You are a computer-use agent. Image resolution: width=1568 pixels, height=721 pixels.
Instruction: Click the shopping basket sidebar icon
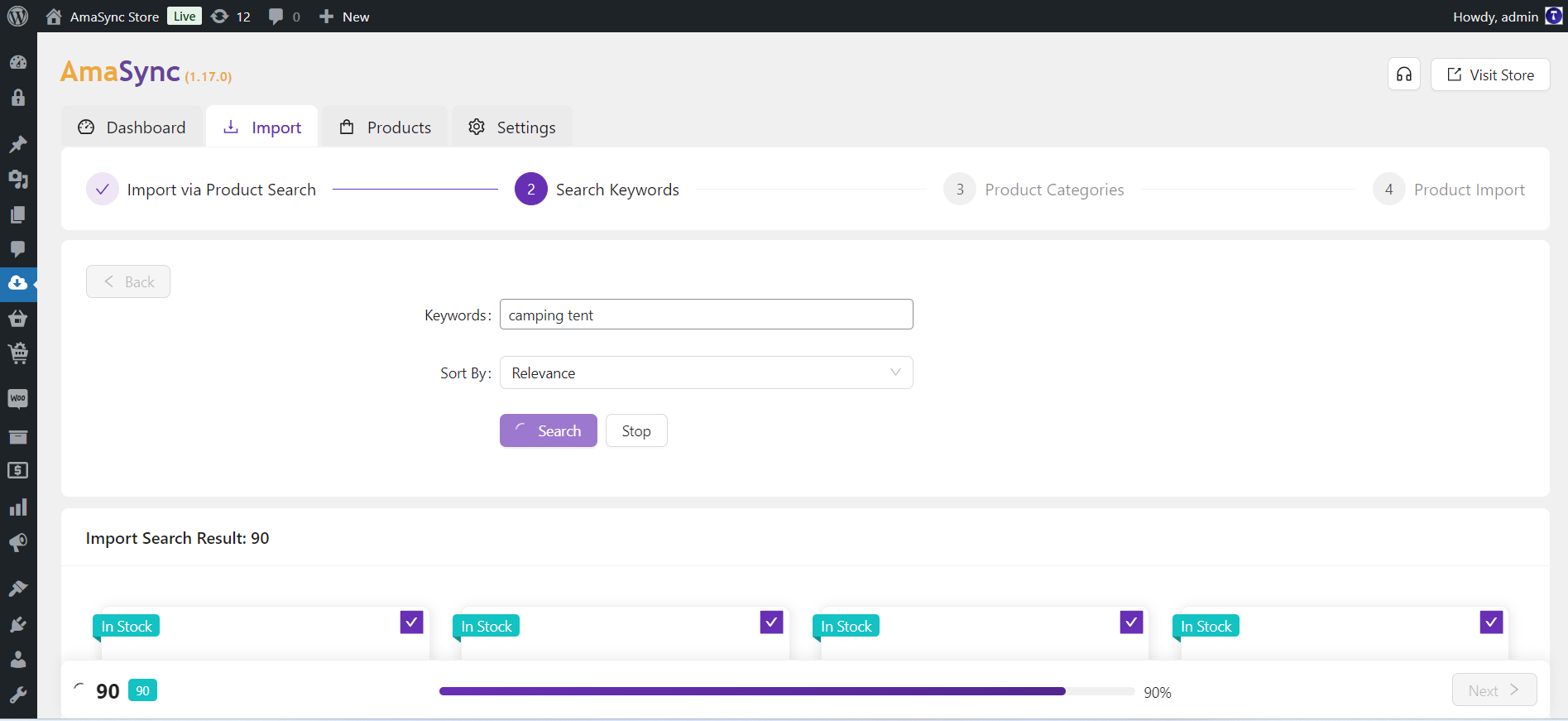18,318
